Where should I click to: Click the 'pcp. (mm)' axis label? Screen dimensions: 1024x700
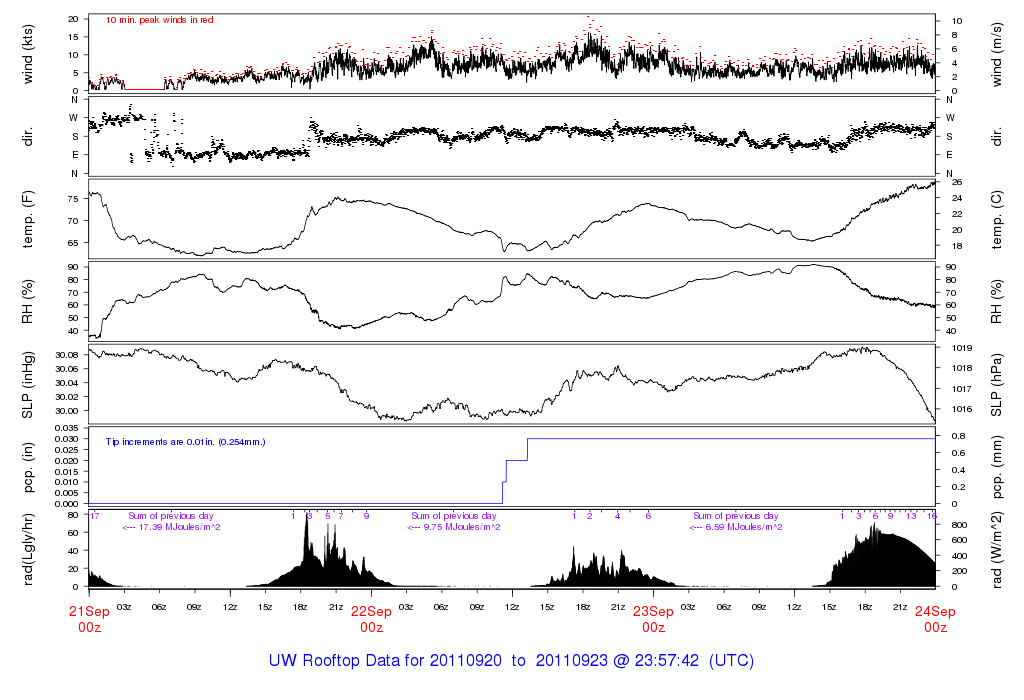[997, 468]
